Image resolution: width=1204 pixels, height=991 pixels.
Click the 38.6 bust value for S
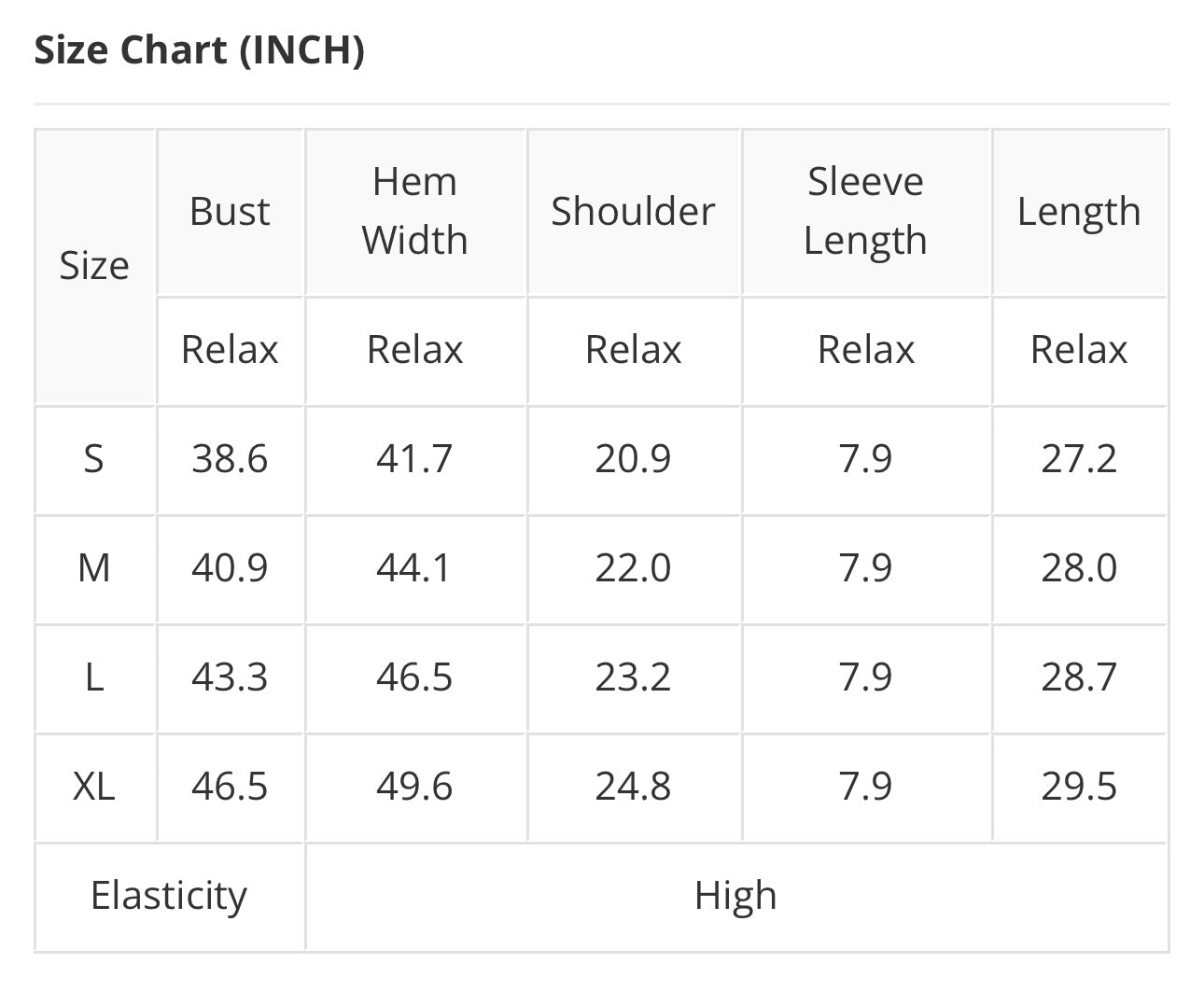tap(230, 459)
